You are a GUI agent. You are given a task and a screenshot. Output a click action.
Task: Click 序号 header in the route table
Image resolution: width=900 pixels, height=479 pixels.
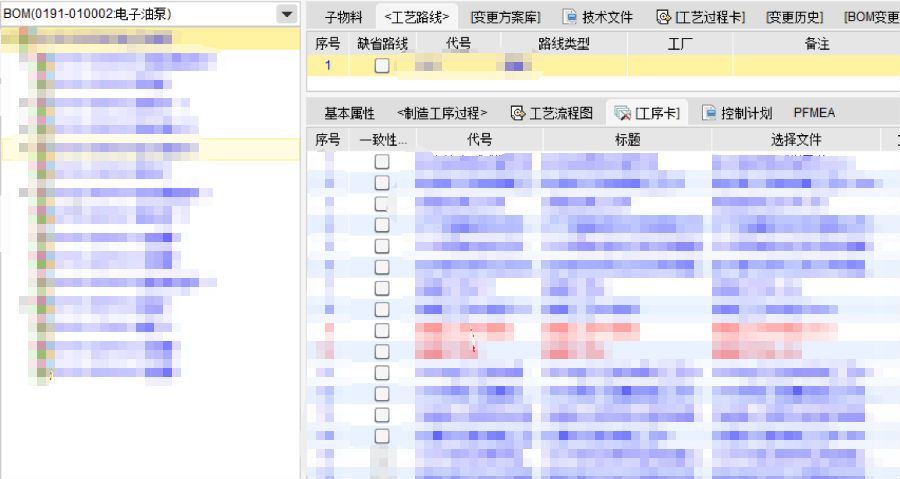[x=328, y=44]
